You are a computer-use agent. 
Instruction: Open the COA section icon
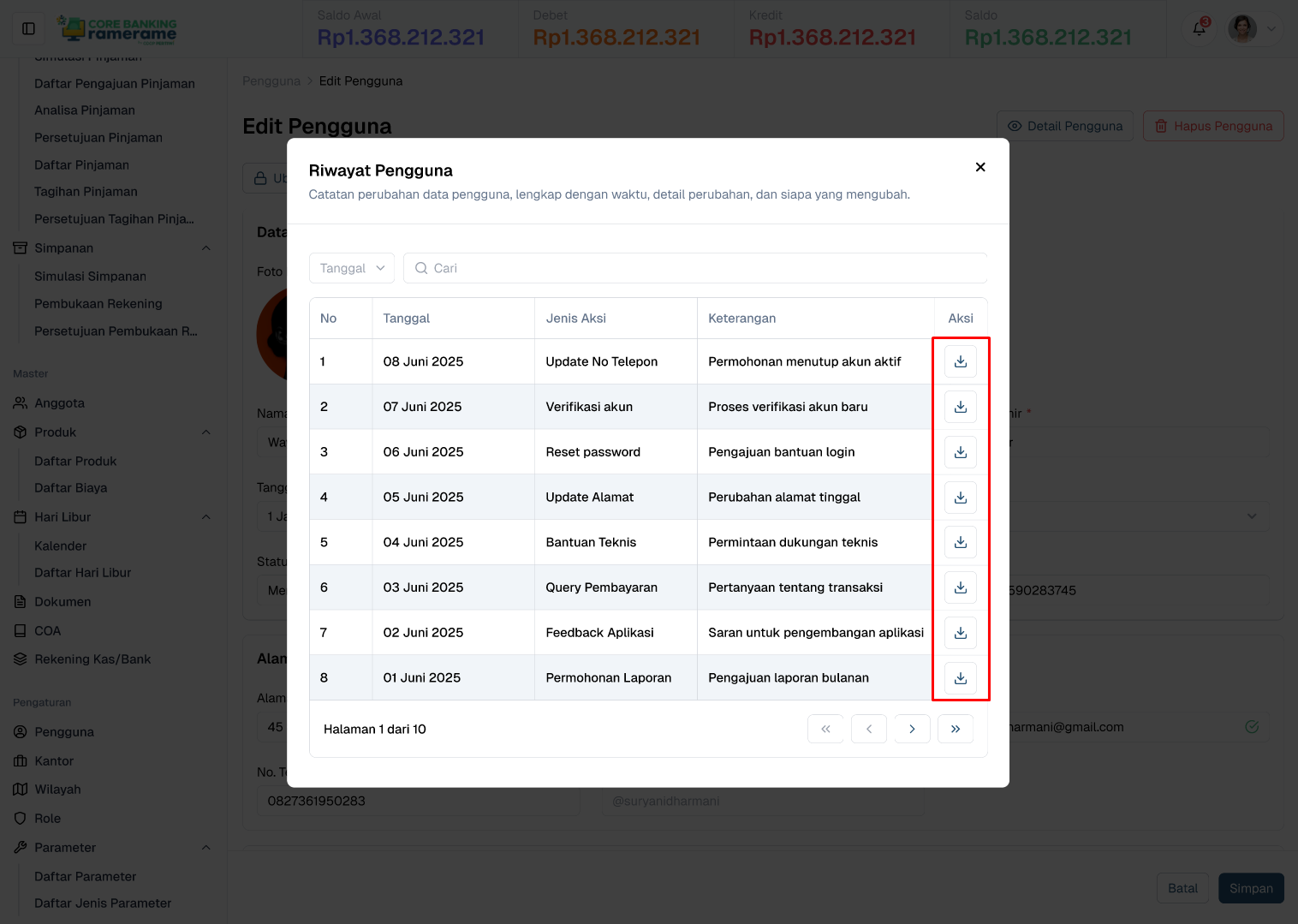(x=20, y=630)
